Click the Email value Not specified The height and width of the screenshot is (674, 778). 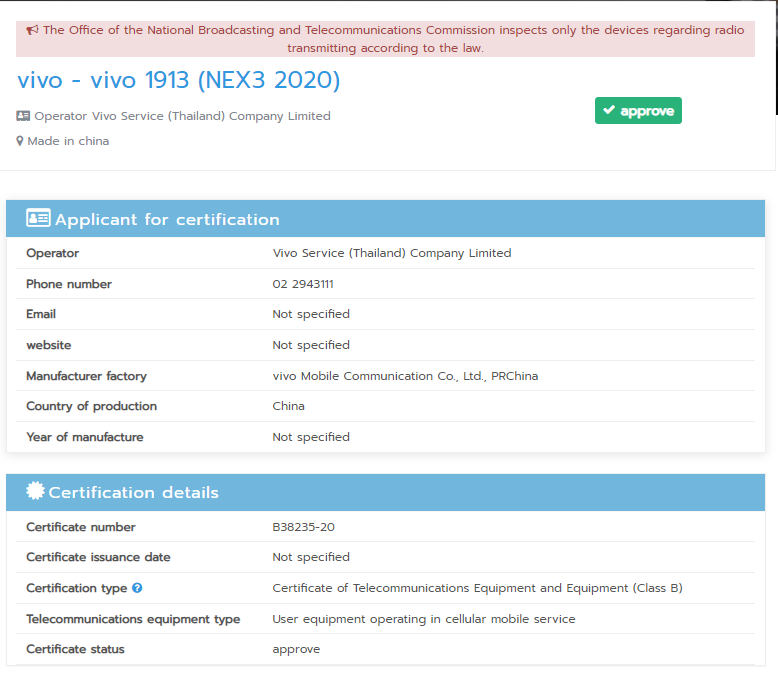tap(311, 314)
